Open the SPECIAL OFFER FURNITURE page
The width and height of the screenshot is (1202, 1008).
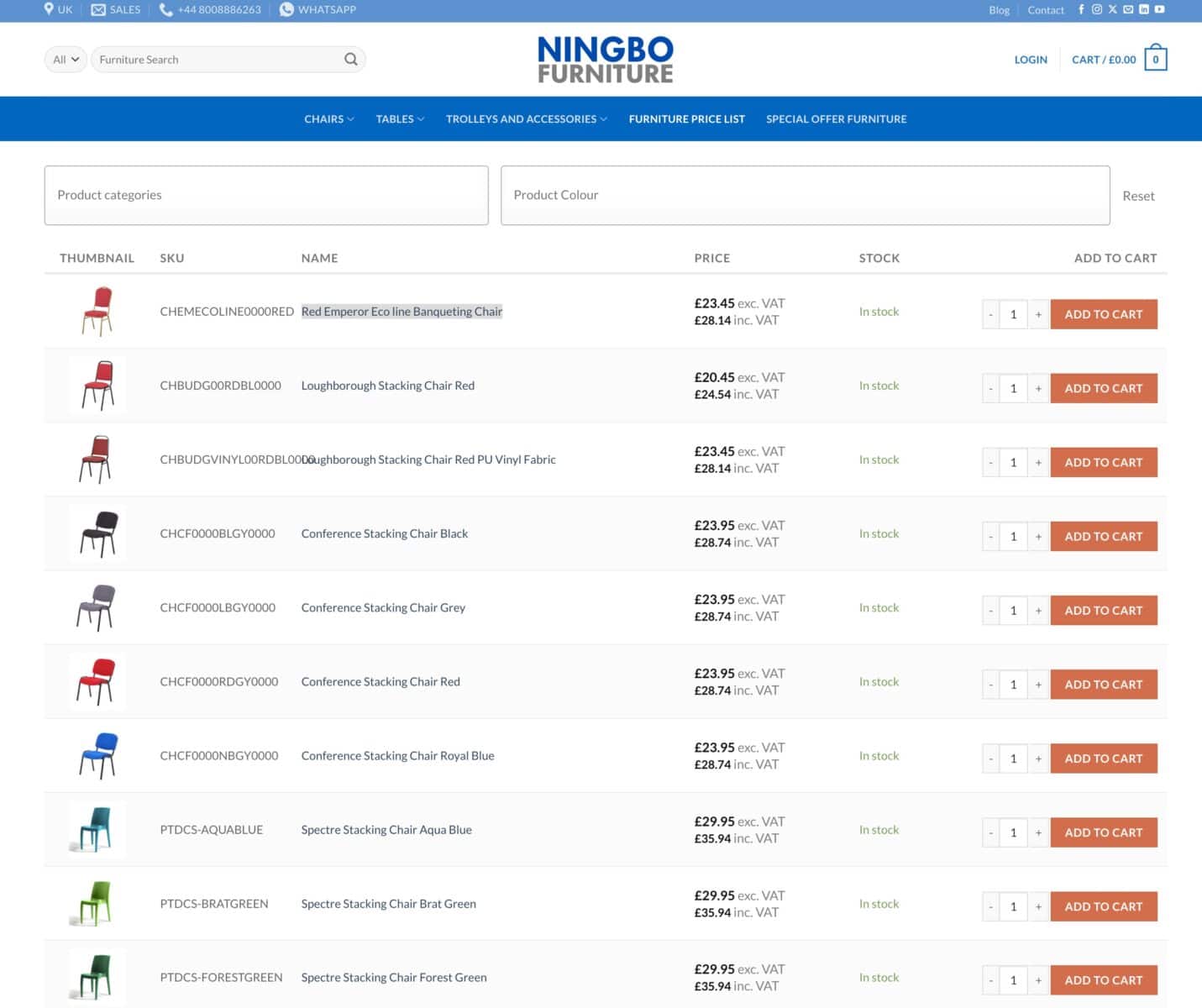pyautogui.click(x=837, y=119)
